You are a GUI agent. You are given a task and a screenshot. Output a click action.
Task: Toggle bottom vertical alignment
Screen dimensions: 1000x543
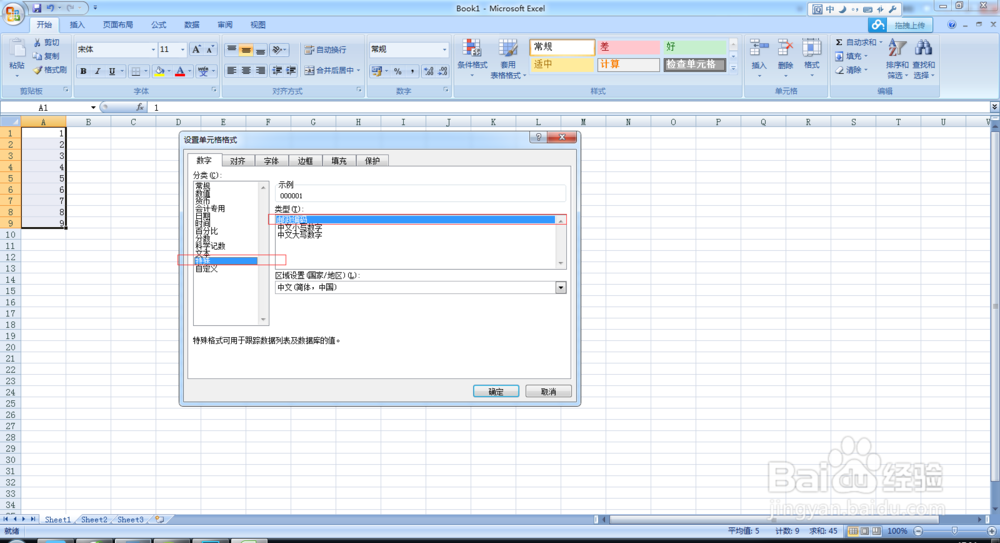click(x=260, y=50)
